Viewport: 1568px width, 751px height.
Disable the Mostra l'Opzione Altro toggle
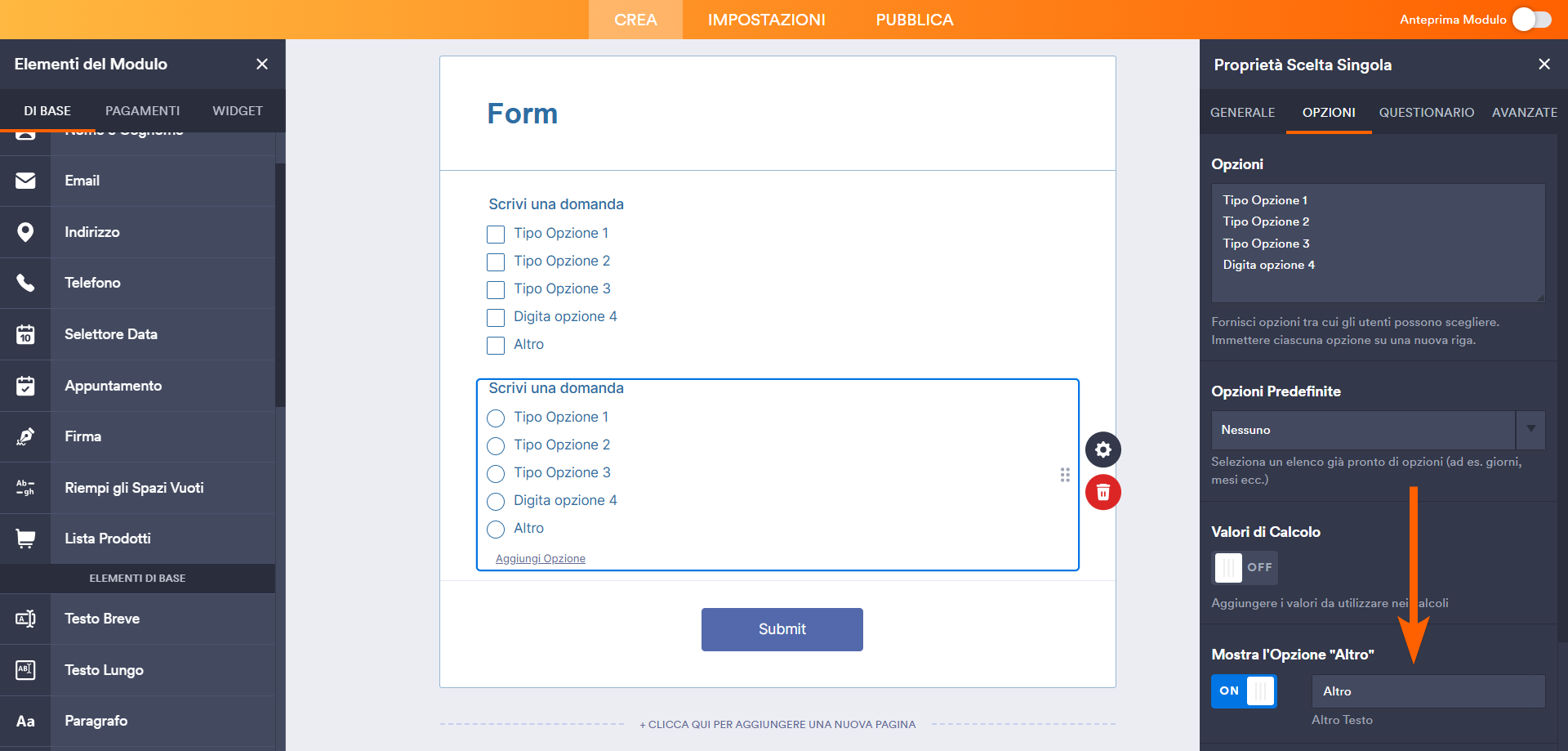[1243, 691]
